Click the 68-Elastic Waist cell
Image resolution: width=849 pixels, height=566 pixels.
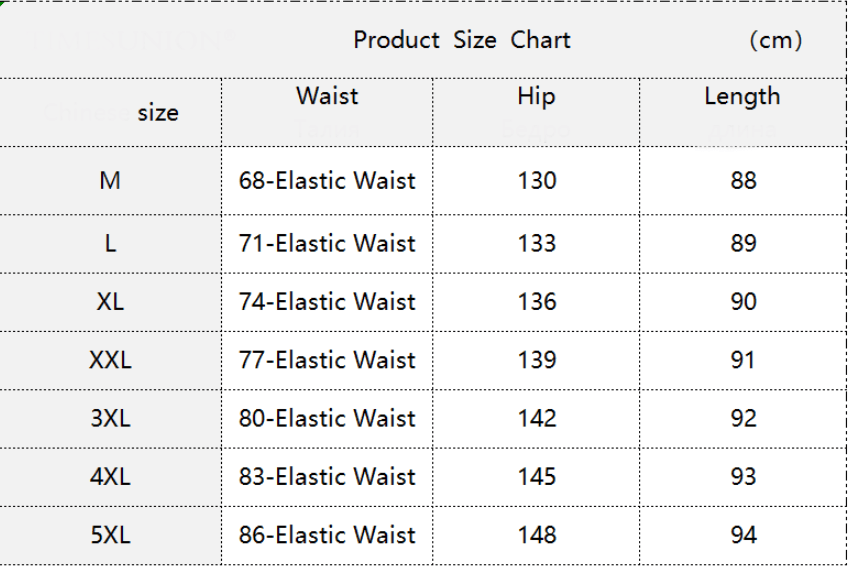[327, 181]
